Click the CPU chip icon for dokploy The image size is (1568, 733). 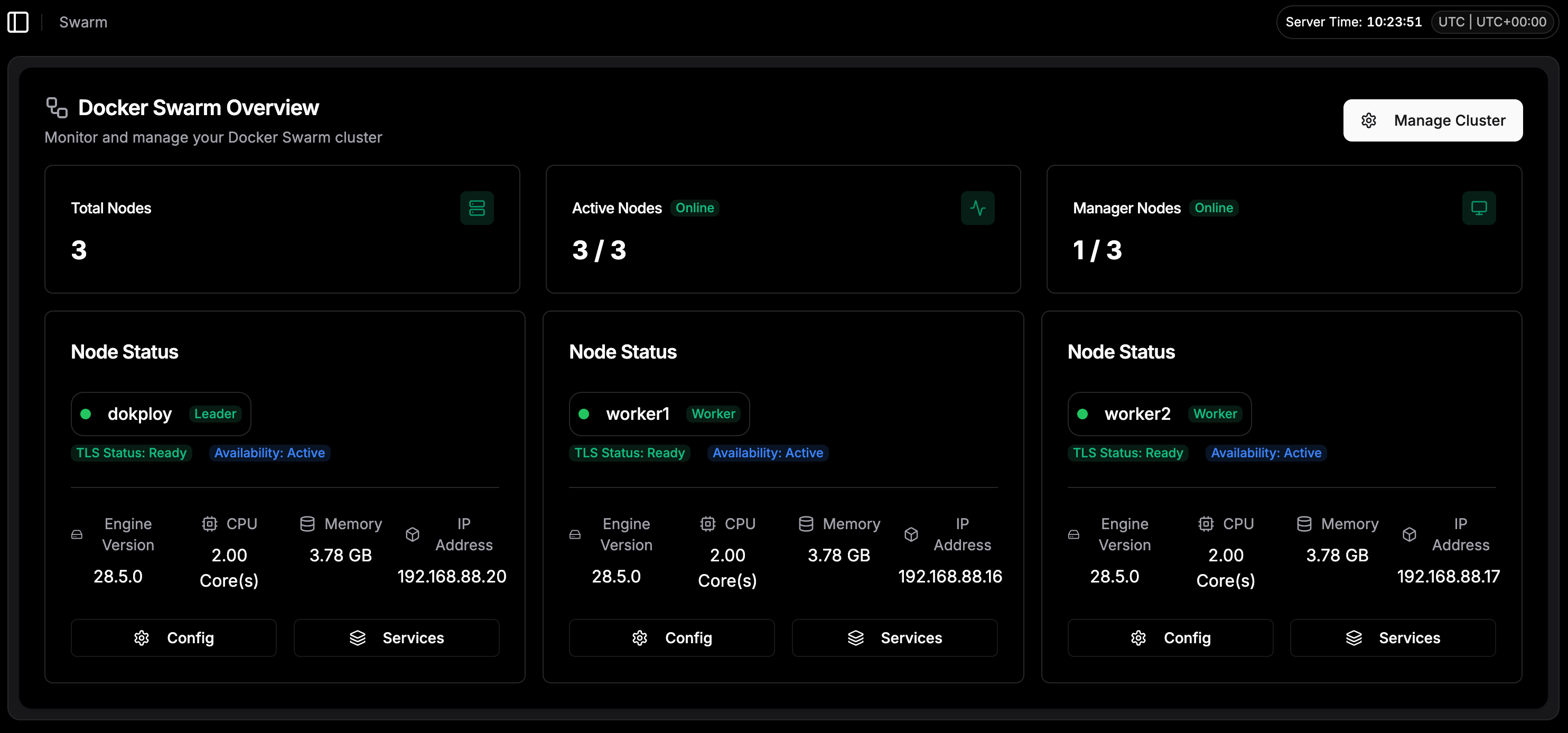[209, 524]
